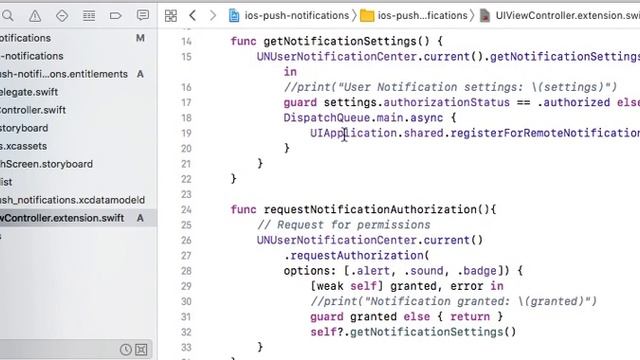Click the commented print User Notification settings line
This screenshot has width=640, height=360.
[x=450, y=87]
